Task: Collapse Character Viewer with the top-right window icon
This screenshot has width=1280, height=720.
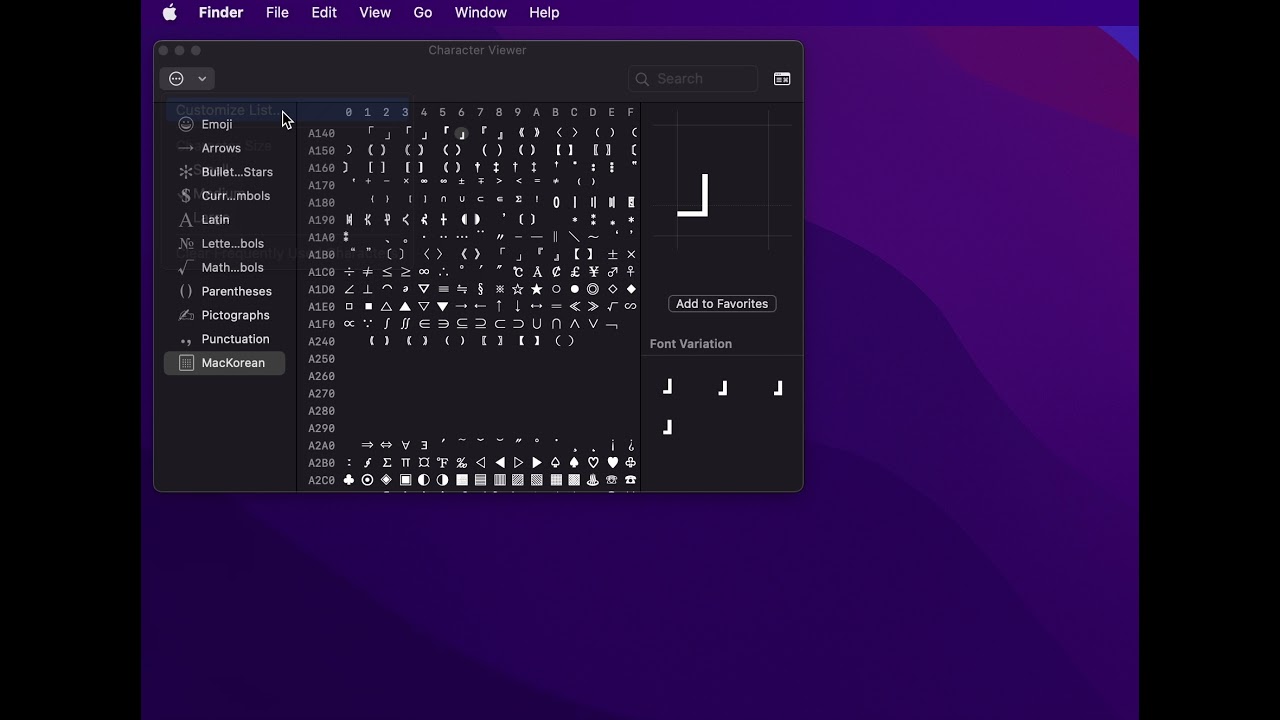Action: [x=782, y=79]
